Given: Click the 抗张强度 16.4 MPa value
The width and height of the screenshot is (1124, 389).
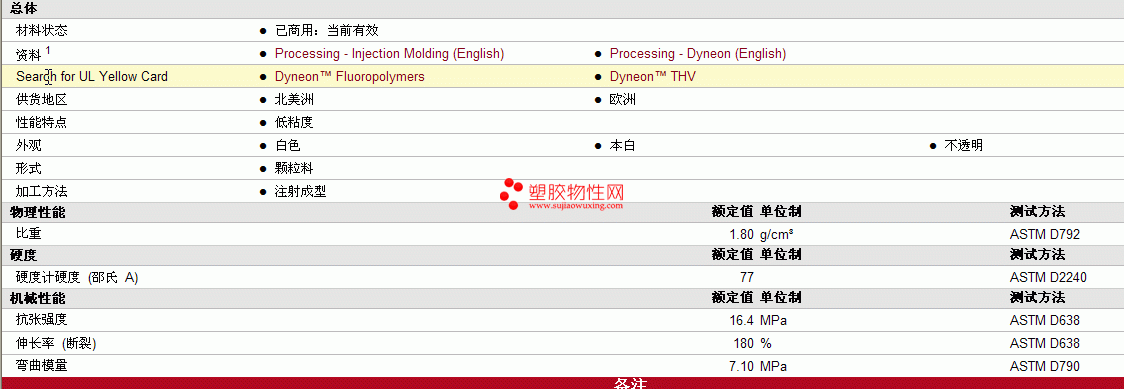Looking at the screenshot, I should pos(758,320).
